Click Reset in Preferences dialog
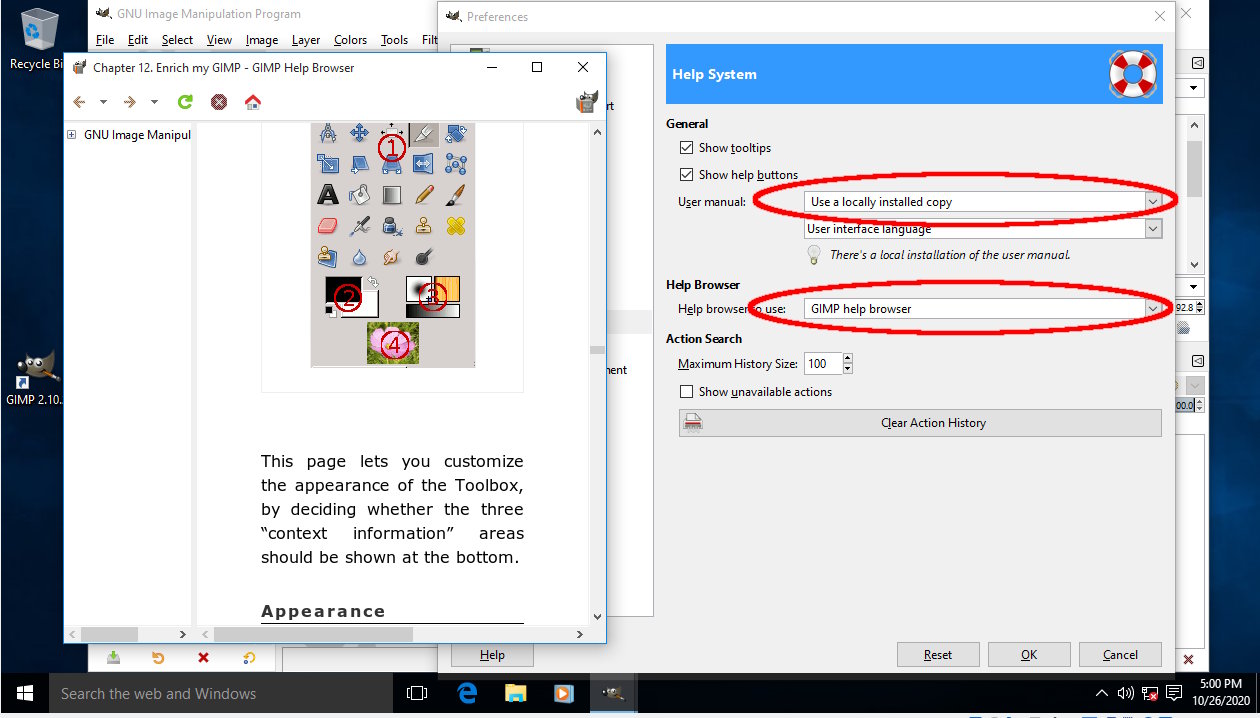Screen dimensions: 1260x718 point(938,655)
